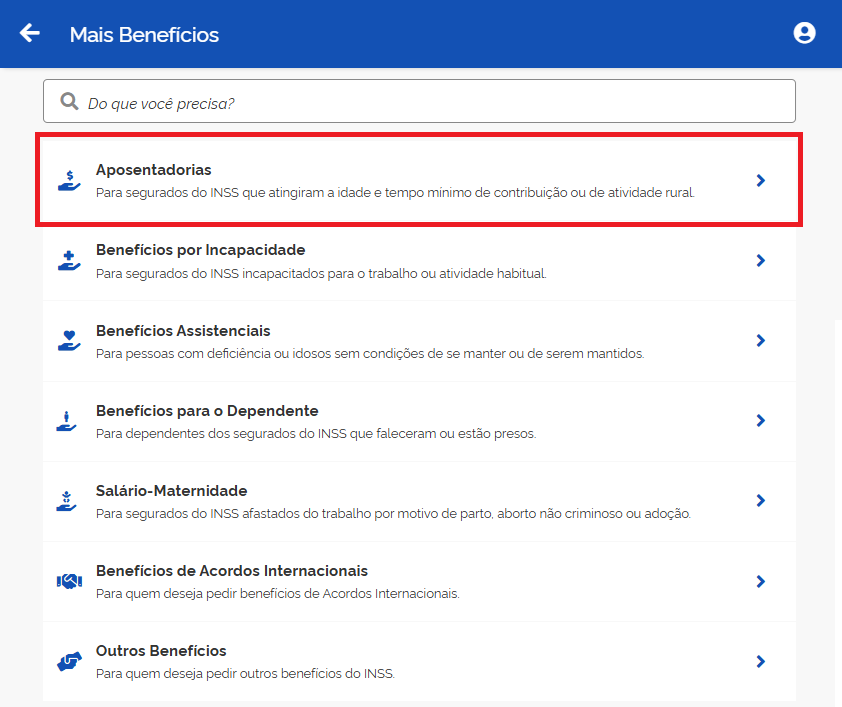The image size is (842, 707).
Task: Click the Salário-Maternidade icon
Action: tap(67, 501)
